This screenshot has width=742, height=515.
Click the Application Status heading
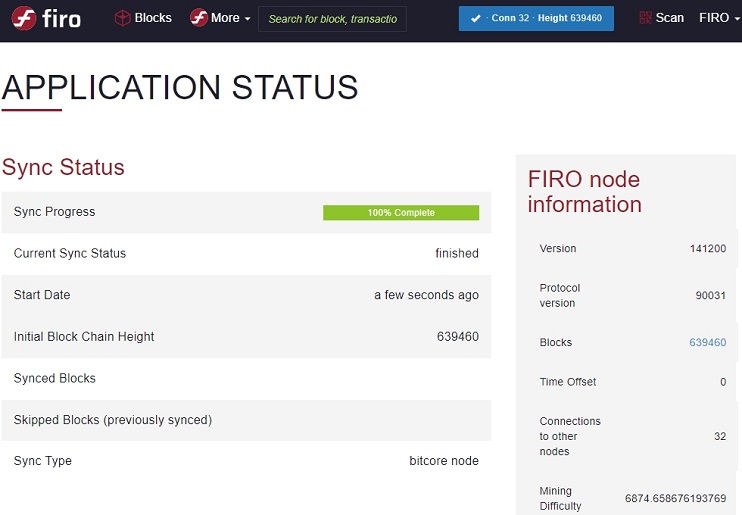[x=180, y=88]
